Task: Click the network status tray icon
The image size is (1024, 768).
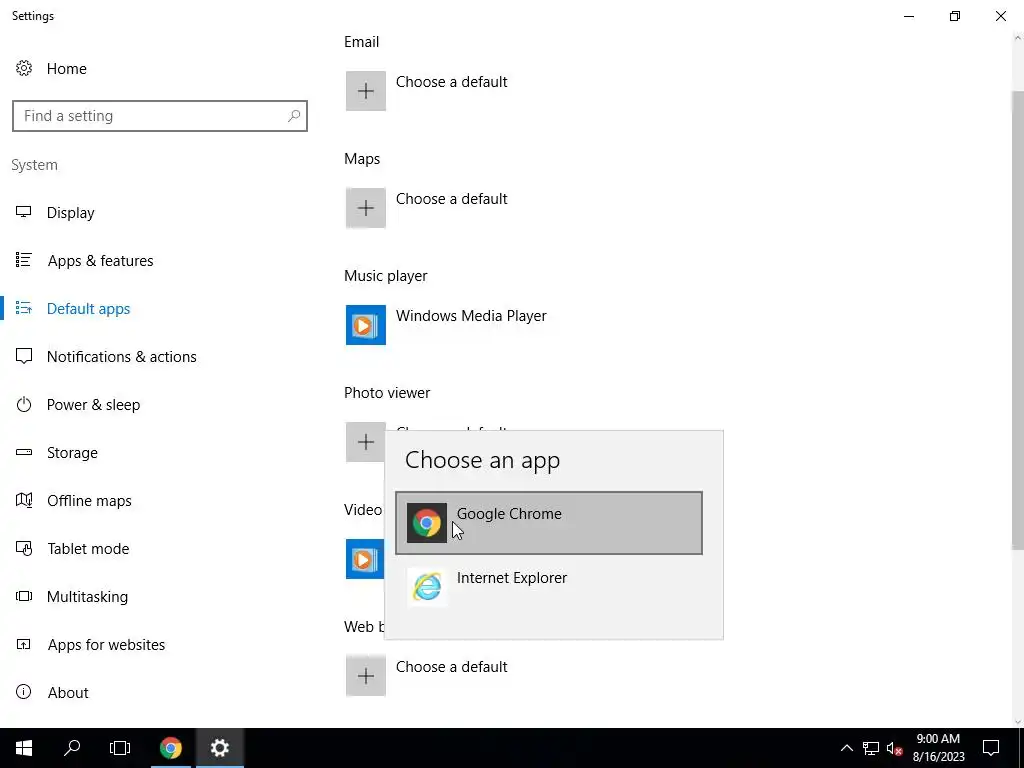Action: point(871,748)
